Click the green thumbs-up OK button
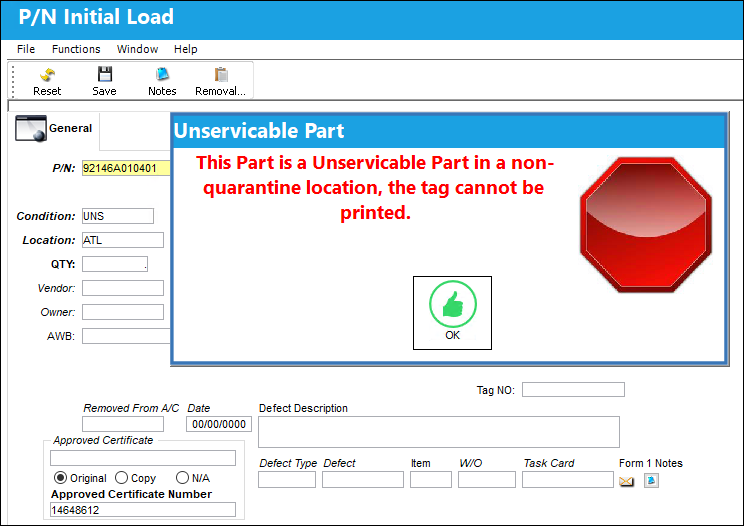 point(452,313)
